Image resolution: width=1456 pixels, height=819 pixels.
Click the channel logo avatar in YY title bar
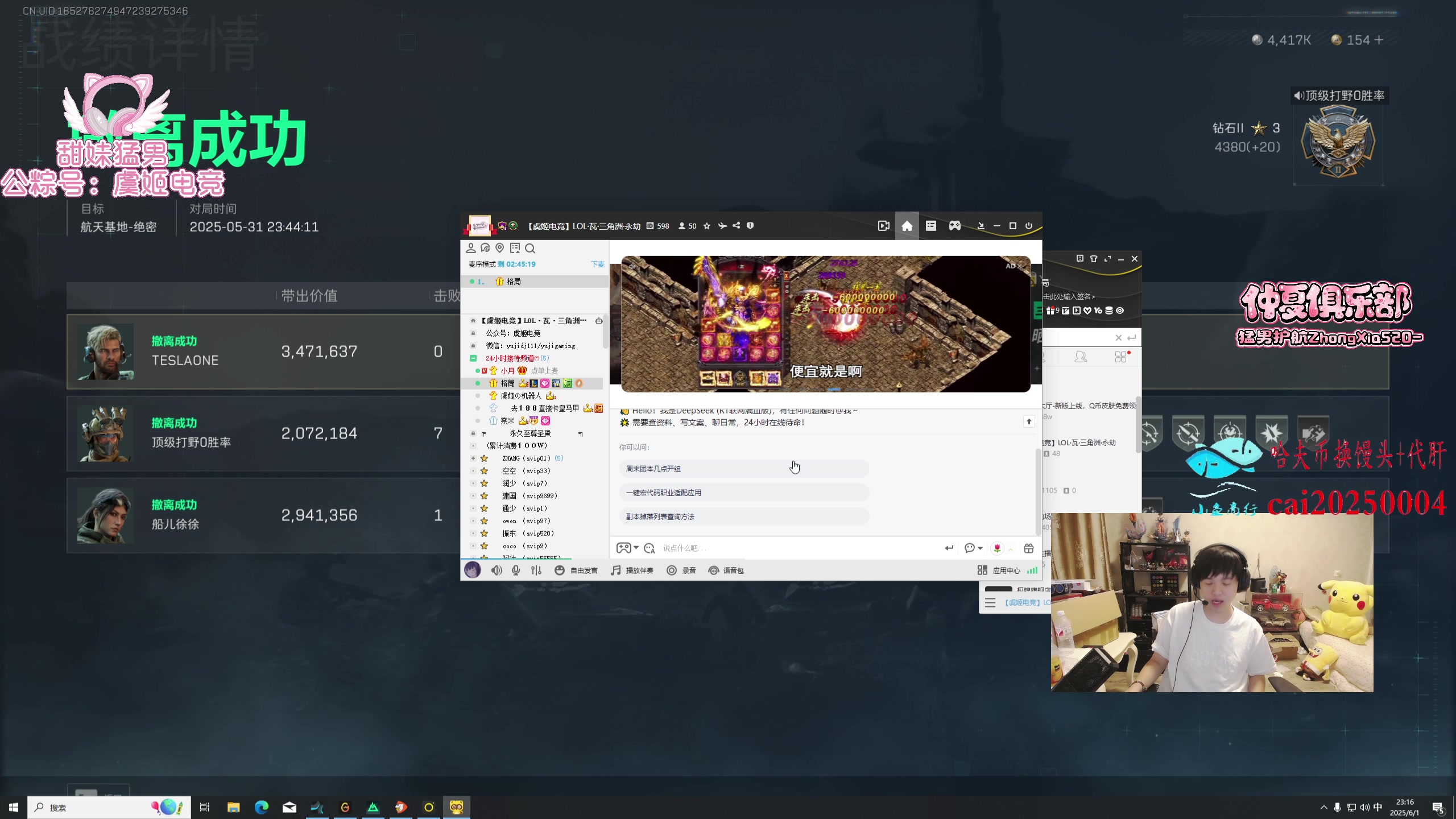(479, 226)
